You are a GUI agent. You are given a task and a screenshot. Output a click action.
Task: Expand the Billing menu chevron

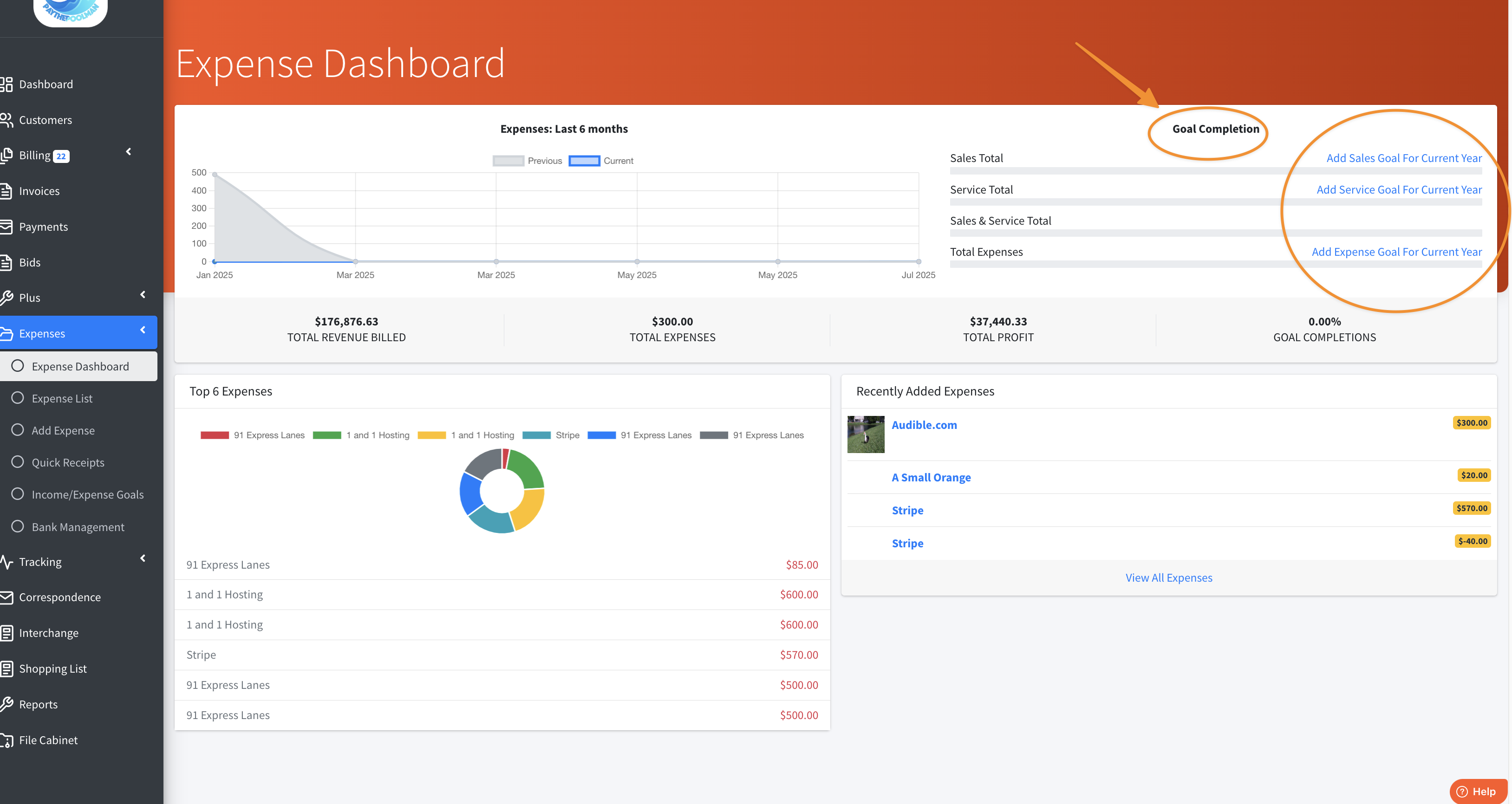[x=129, y=152]
